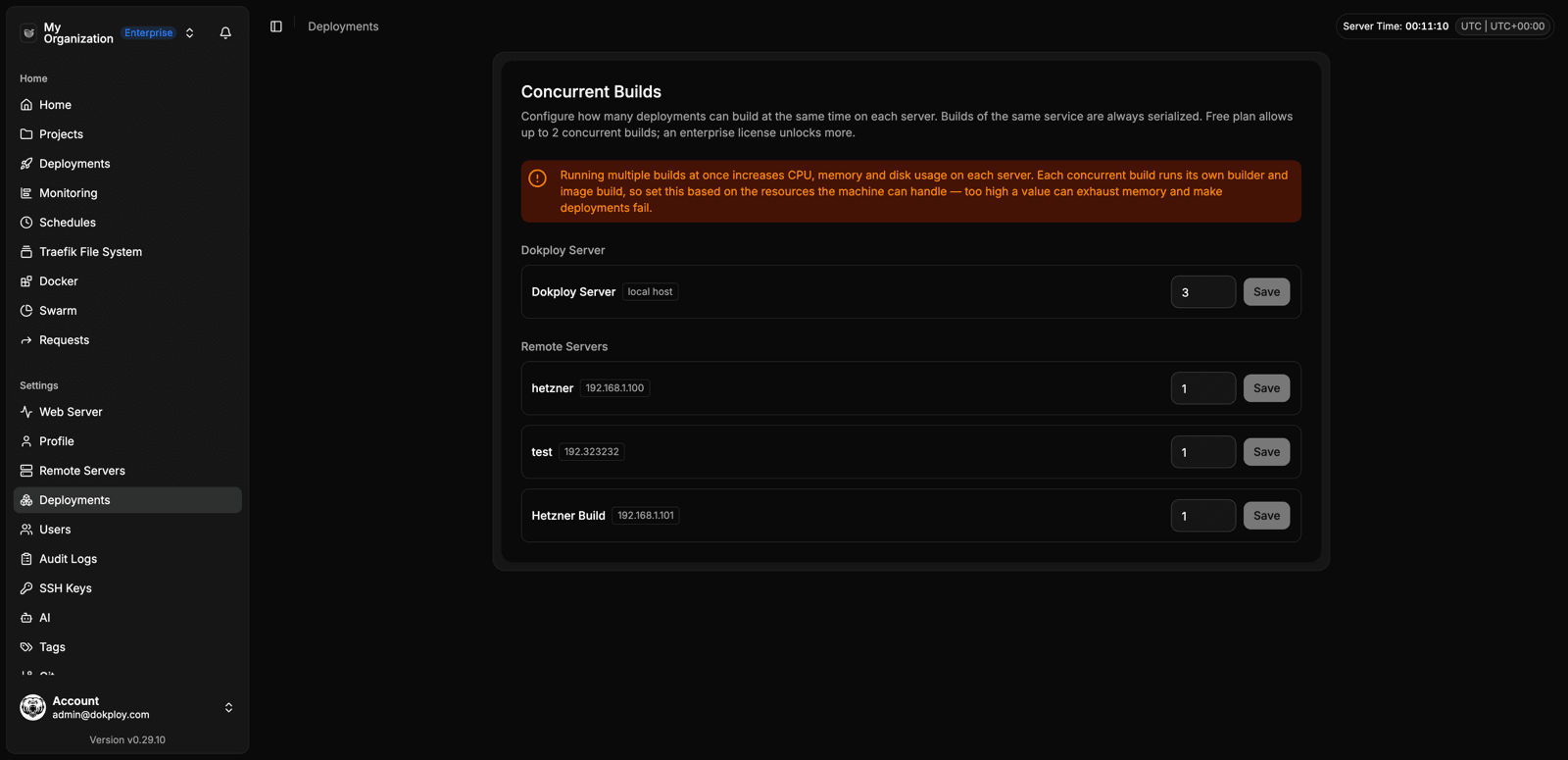Focus test server builds number field
The image size is (1568, 760).
click(x=1203, y=452)
